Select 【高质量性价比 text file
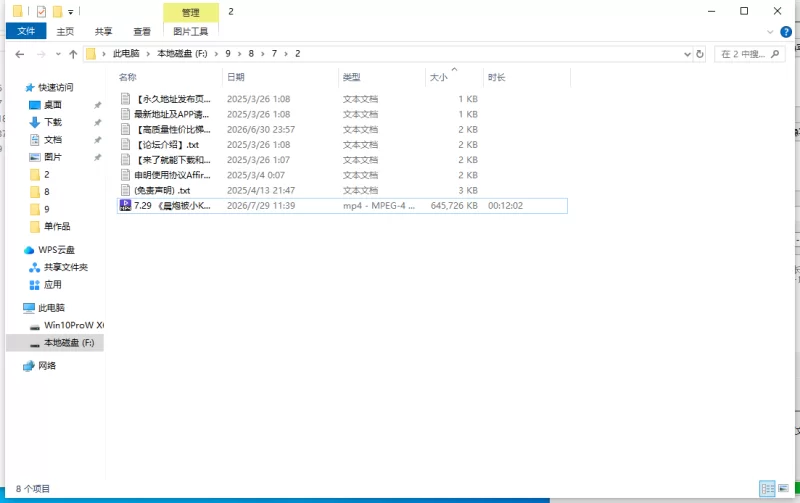This screenshot has height=503, width=800. pos(172,130)
